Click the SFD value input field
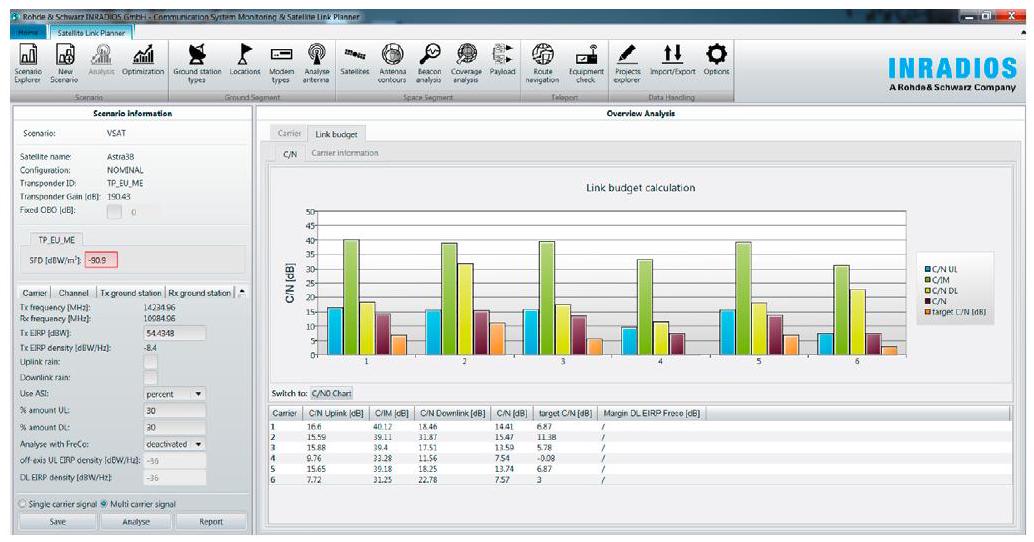The image size is (1034, 542). [x=102, y=260]
